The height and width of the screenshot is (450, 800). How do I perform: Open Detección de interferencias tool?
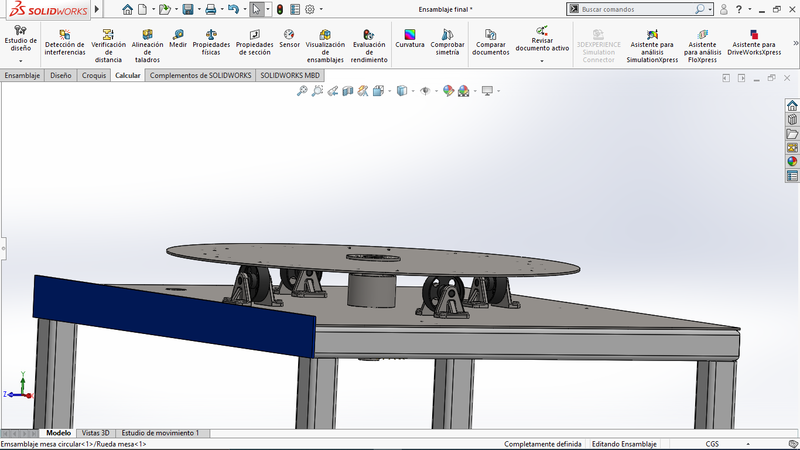tap(64, 42)
